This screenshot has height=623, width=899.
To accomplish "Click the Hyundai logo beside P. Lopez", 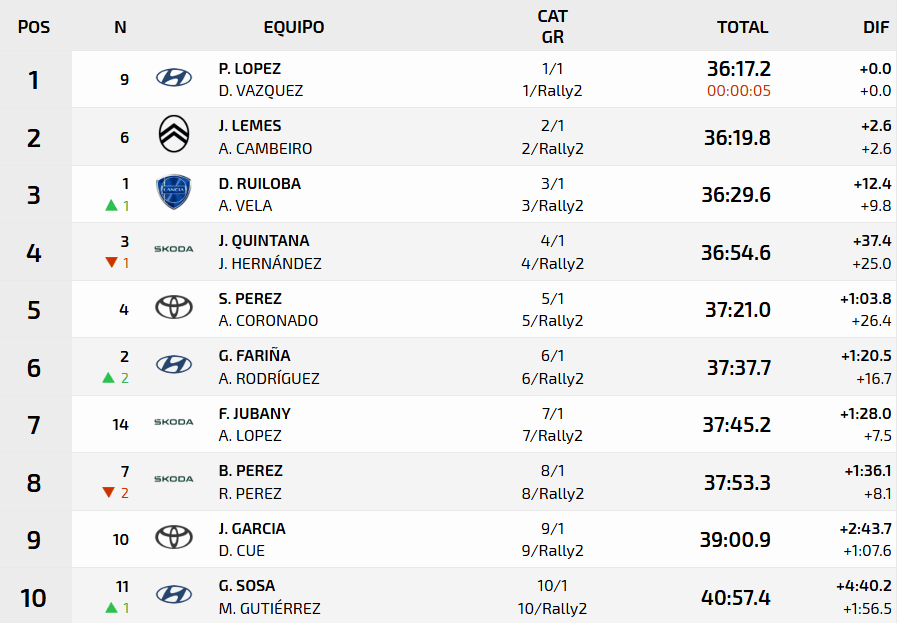I will (174, 77).
